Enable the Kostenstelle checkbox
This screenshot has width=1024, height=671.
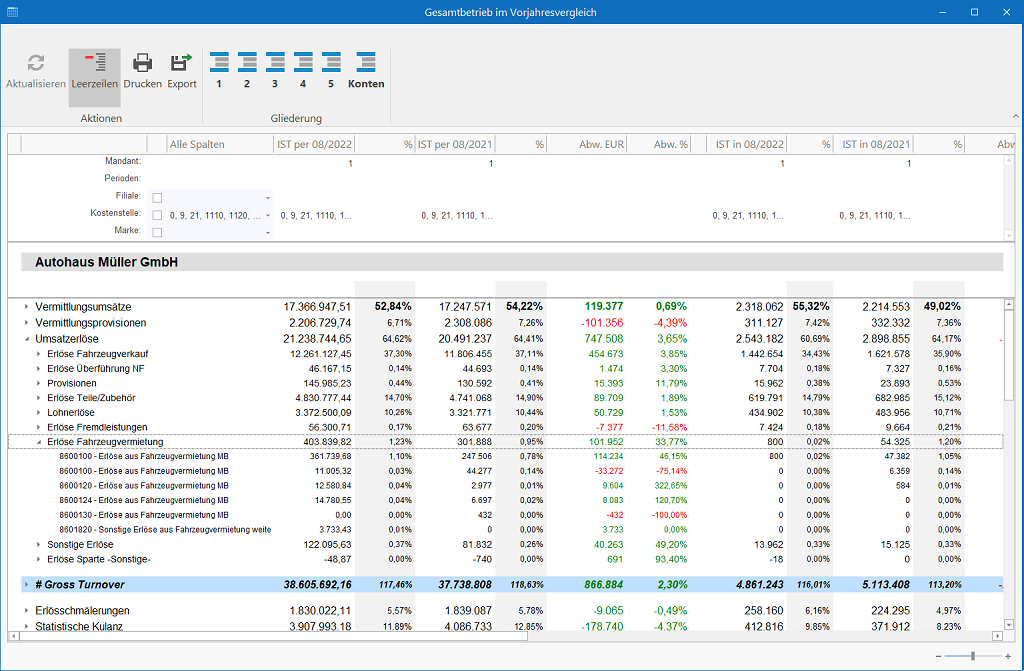tap(157, 215)
